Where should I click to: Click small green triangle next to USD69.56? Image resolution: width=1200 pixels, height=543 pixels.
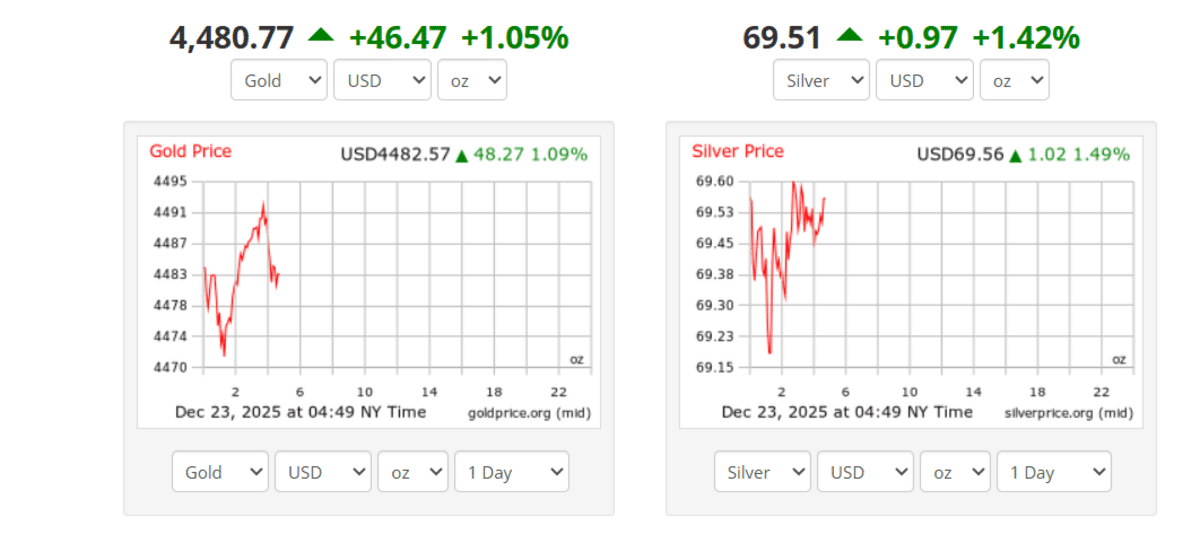point(1016,156)
